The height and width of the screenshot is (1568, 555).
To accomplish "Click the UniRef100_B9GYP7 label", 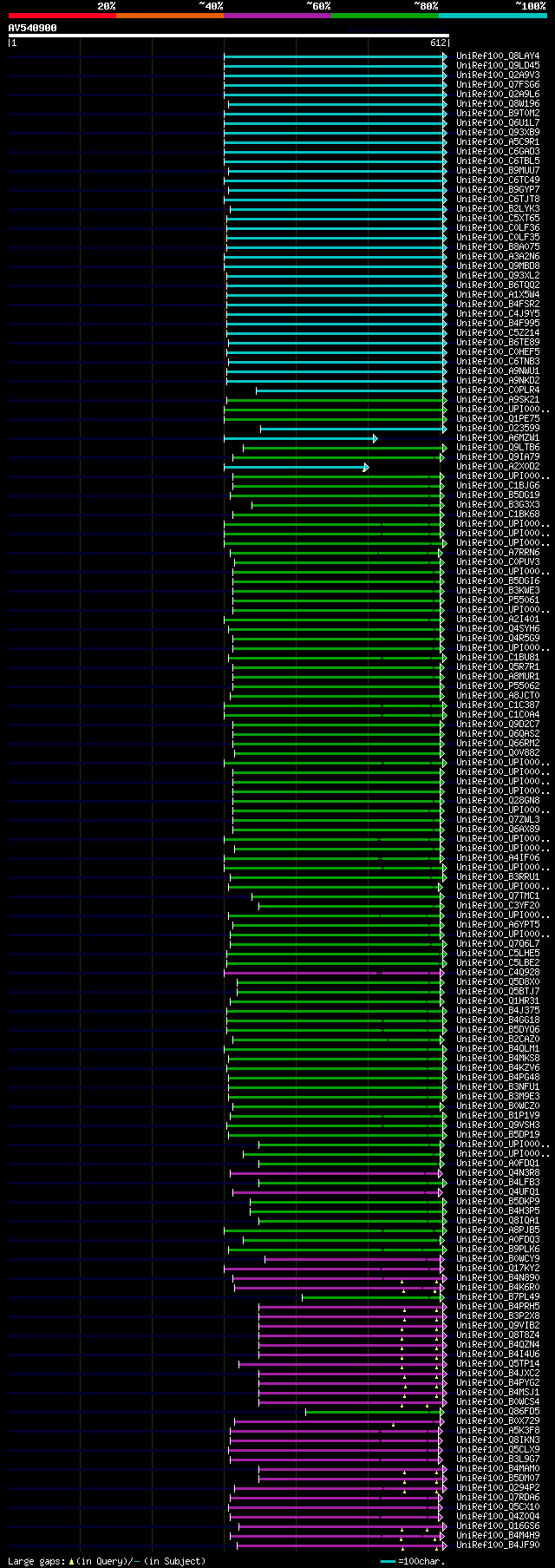I will (x=498, y=190).
